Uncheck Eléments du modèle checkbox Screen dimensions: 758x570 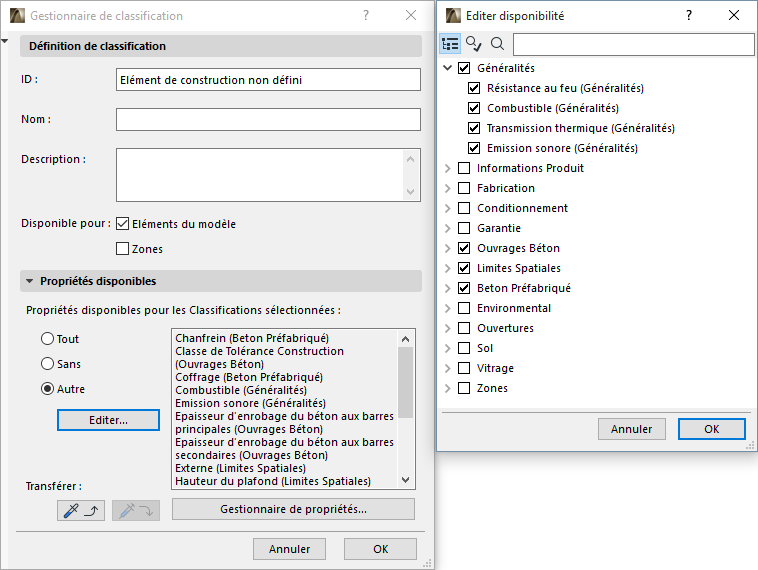click(122, 224)
